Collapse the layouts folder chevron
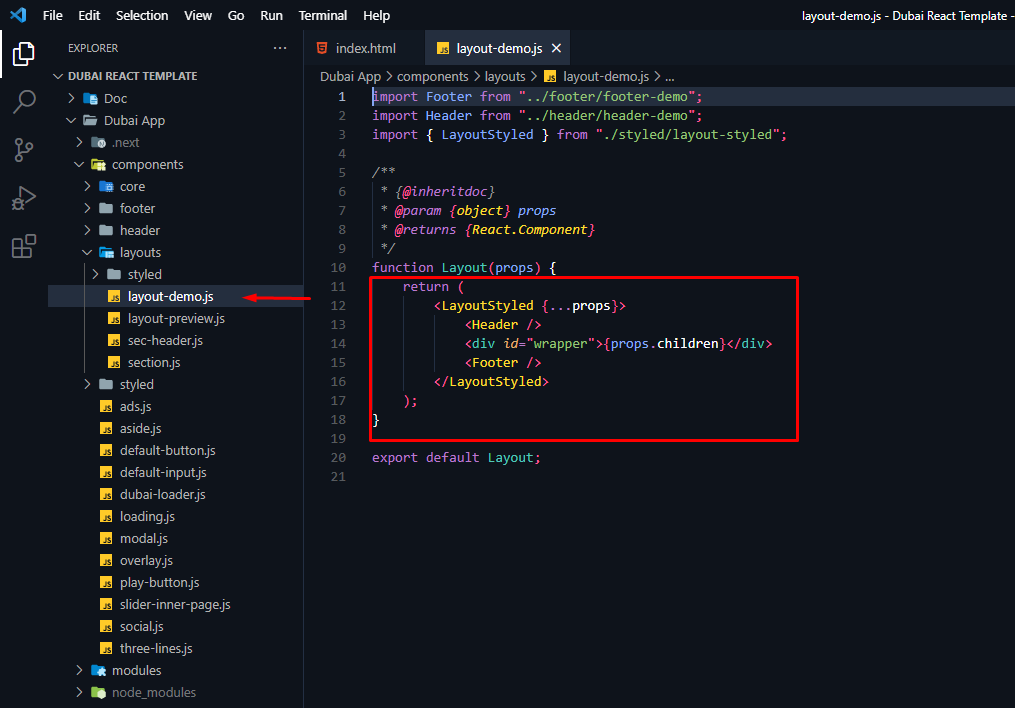The width and height of the screenshot is (1015, 708). coord(87,252)
